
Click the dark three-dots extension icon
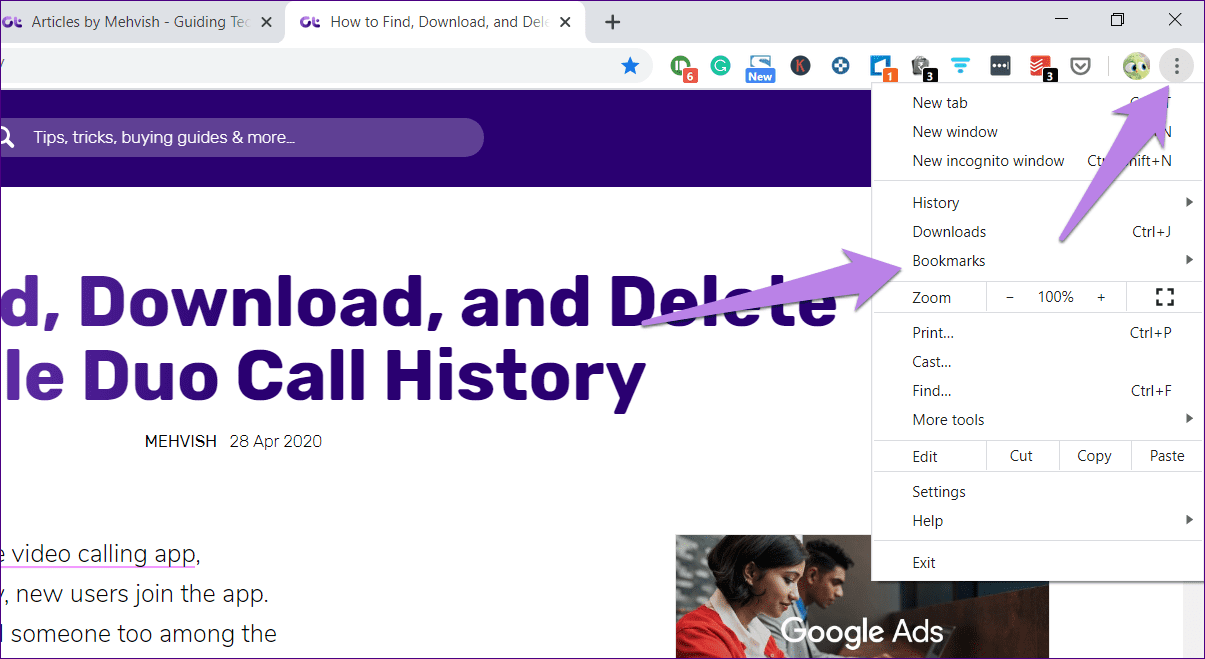click(1000, 66)
